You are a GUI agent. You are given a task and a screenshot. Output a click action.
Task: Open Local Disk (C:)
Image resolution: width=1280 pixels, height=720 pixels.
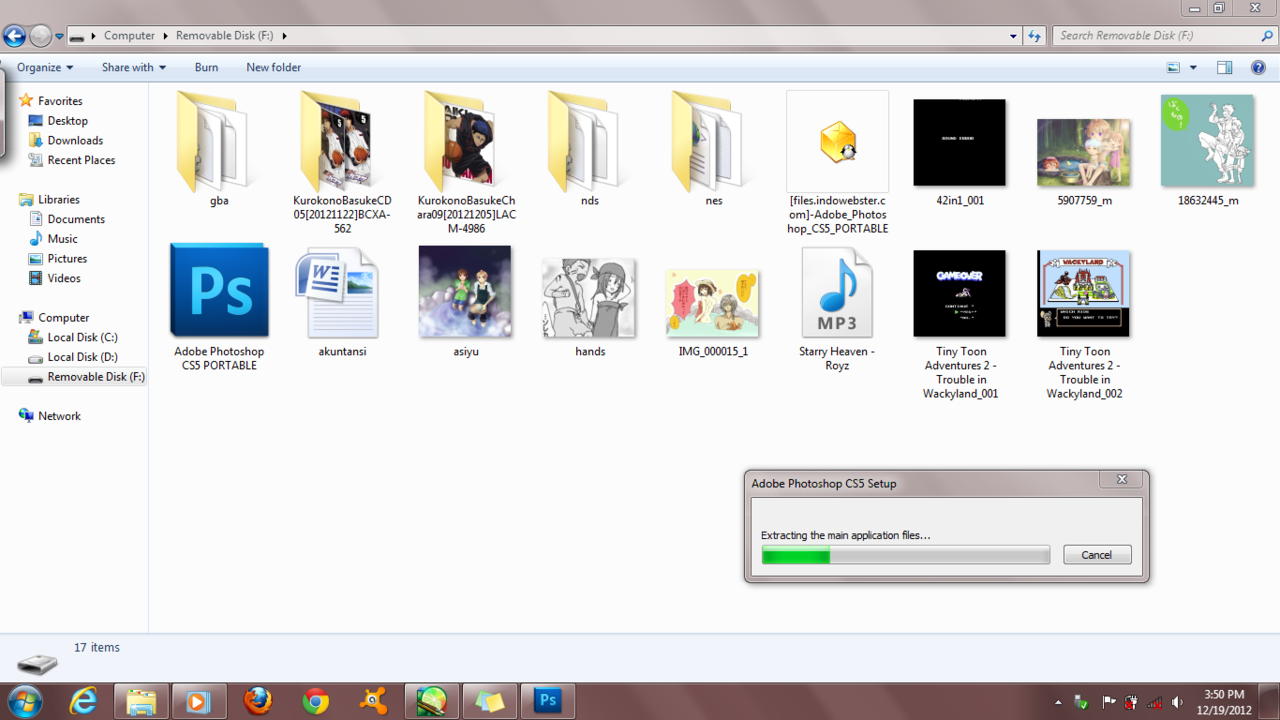click(82, 337)
